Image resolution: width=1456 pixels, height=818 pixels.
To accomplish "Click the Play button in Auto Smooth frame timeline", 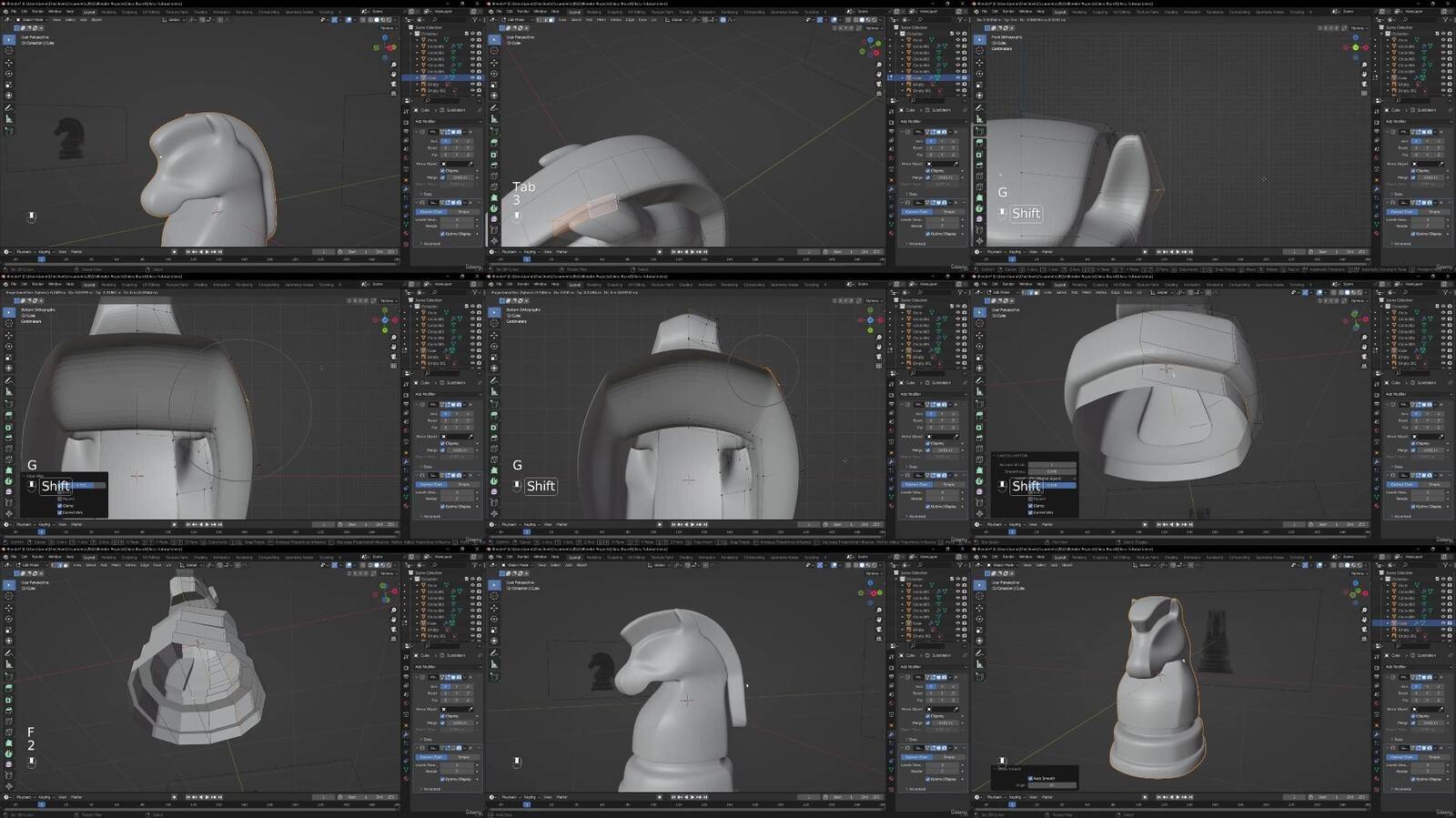I will point(1178,797).
